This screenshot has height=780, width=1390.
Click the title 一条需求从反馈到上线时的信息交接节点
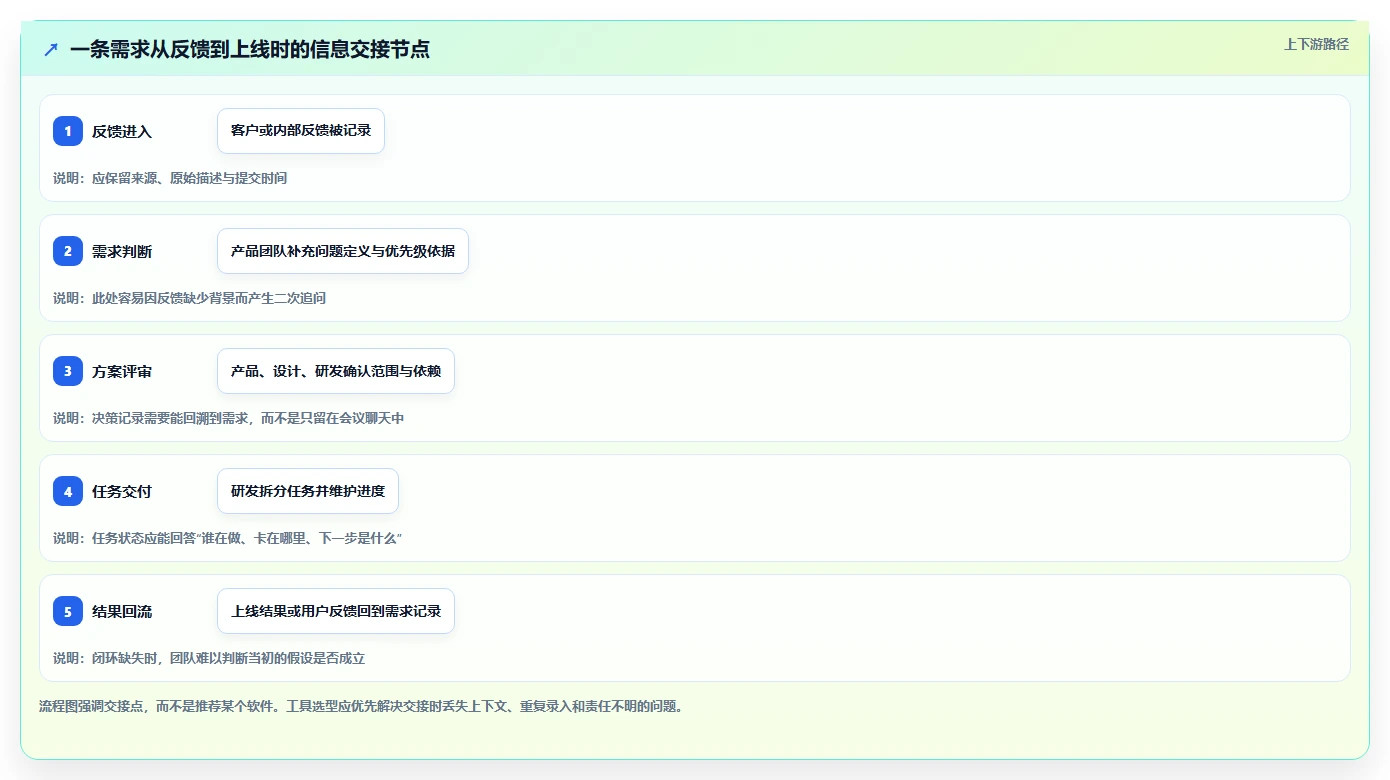[250, 49]
